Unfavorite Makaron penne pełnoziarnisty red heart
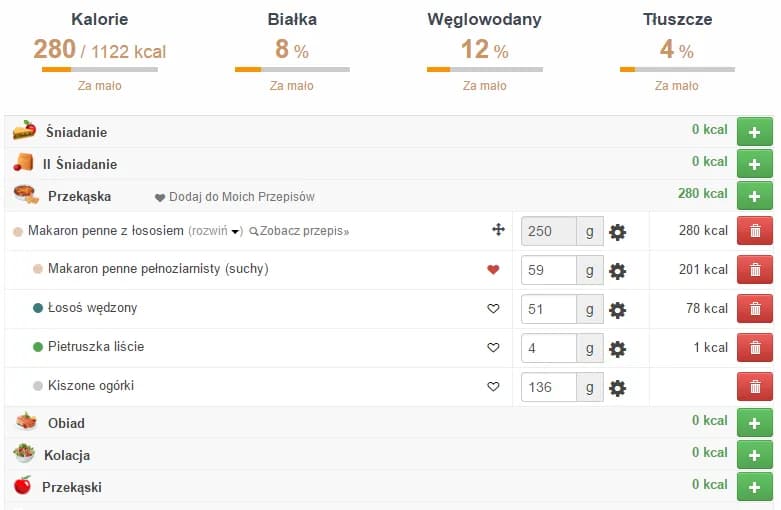 493,270
